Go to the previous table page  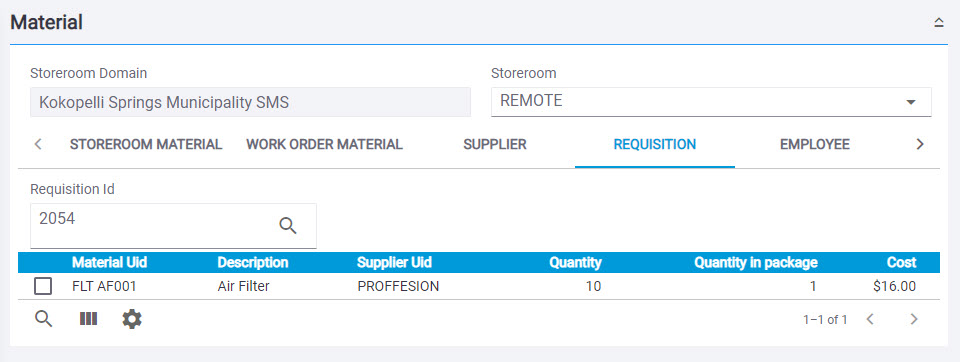(x=870, y=319)
